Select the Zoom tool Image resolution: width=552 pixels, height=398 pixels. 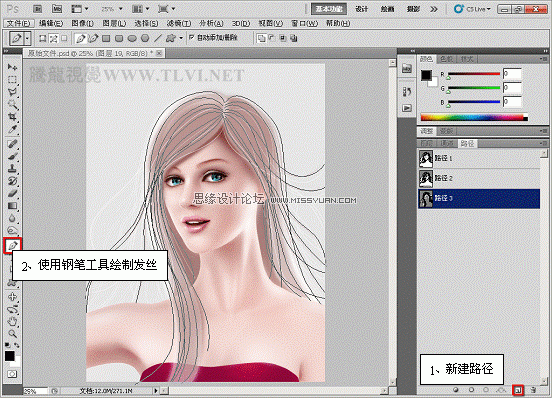[12, 334]
